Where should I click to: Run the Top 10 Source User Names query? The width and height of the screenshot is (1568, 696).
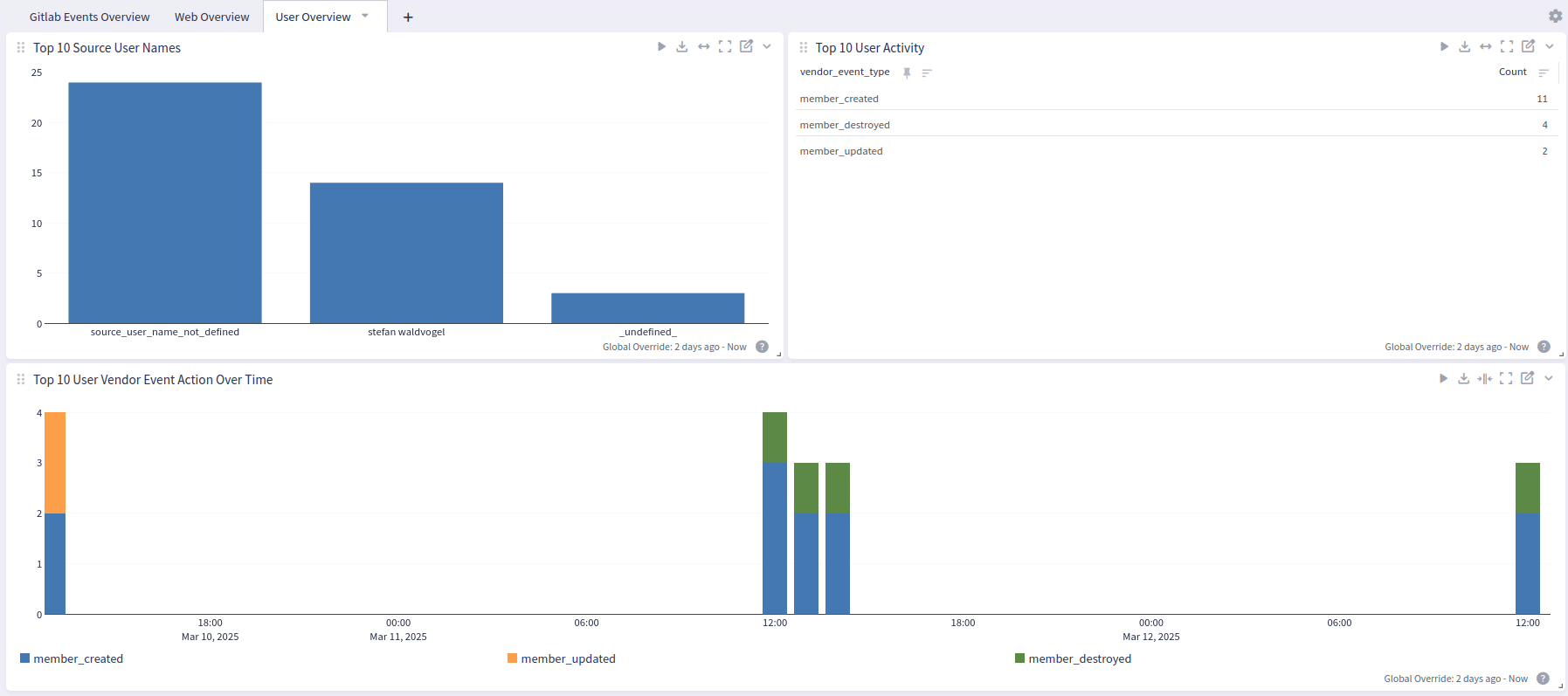click(x=661, y=47)
